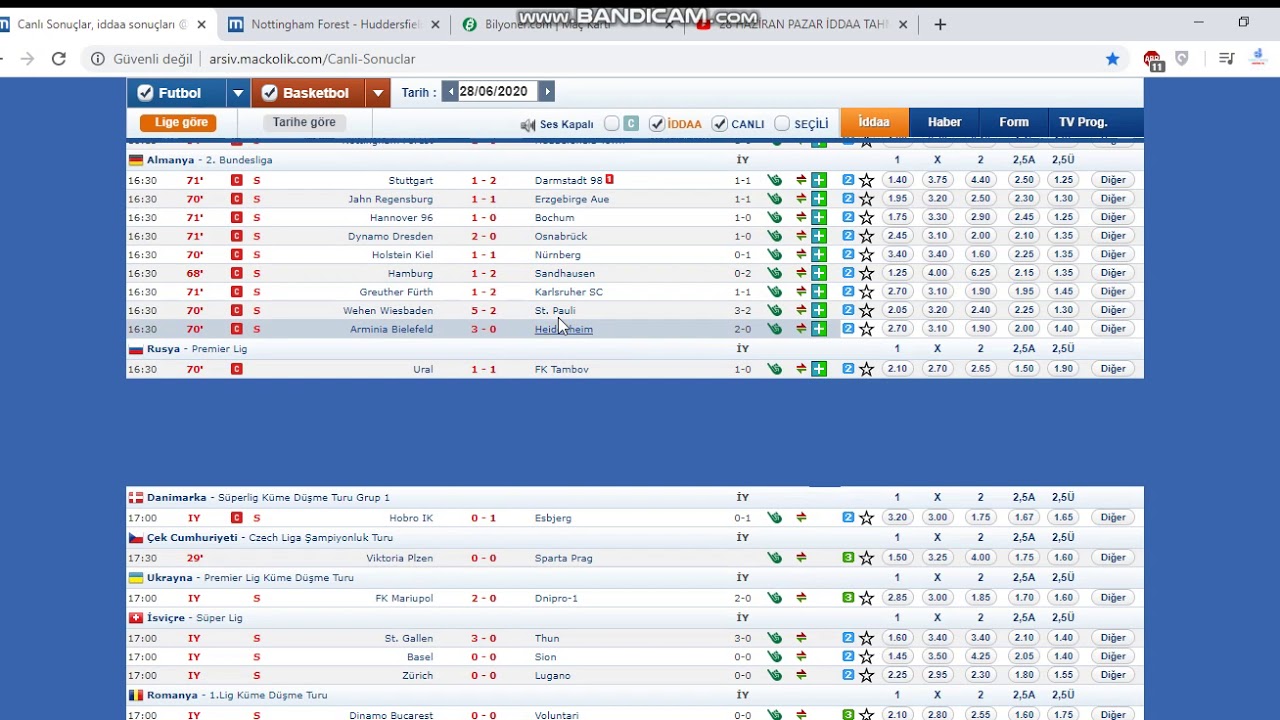Screen dimensions: 1280x720
Task: Click the speaker icon next to Ses Kapalı
Action: point(527,124)
